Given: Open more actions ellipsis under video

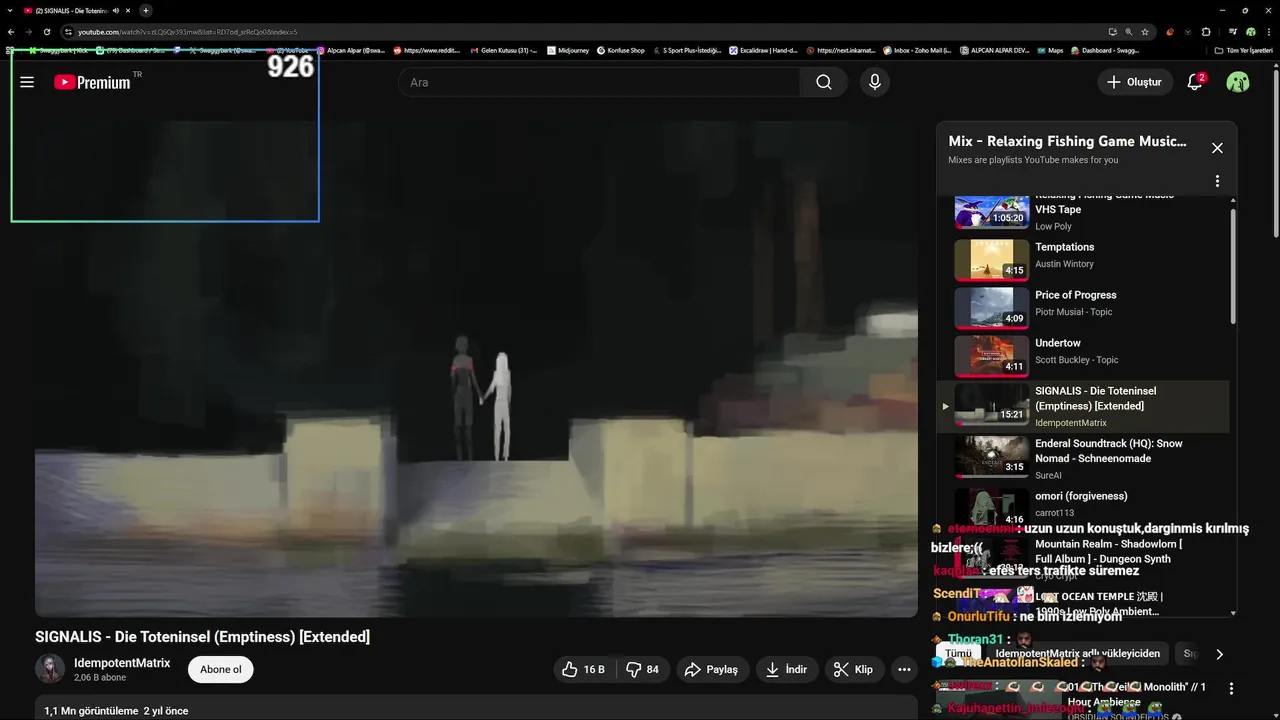Looking at the screenshot, I should 904,670.
